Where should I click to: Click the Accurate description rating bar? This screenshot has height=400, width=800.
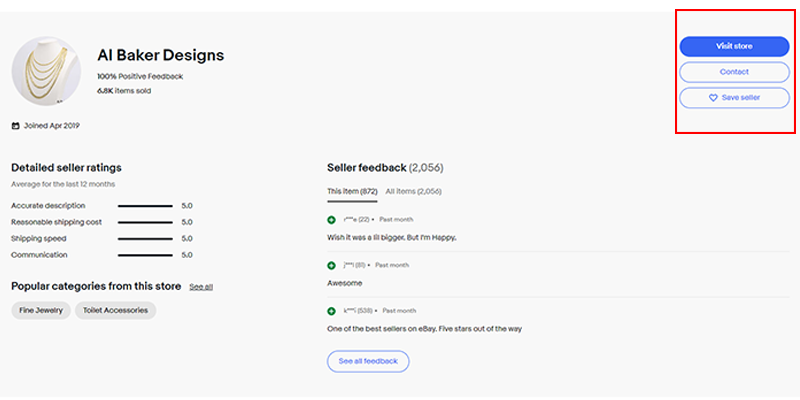point(145,206)
